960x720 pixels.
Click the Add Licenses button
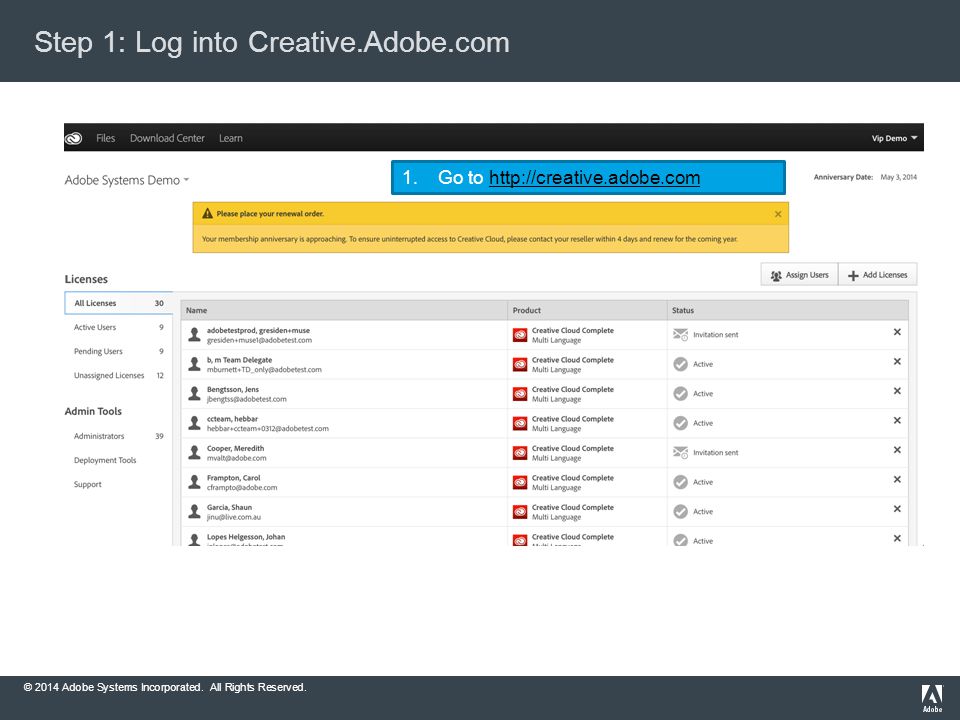pos(877,275)
